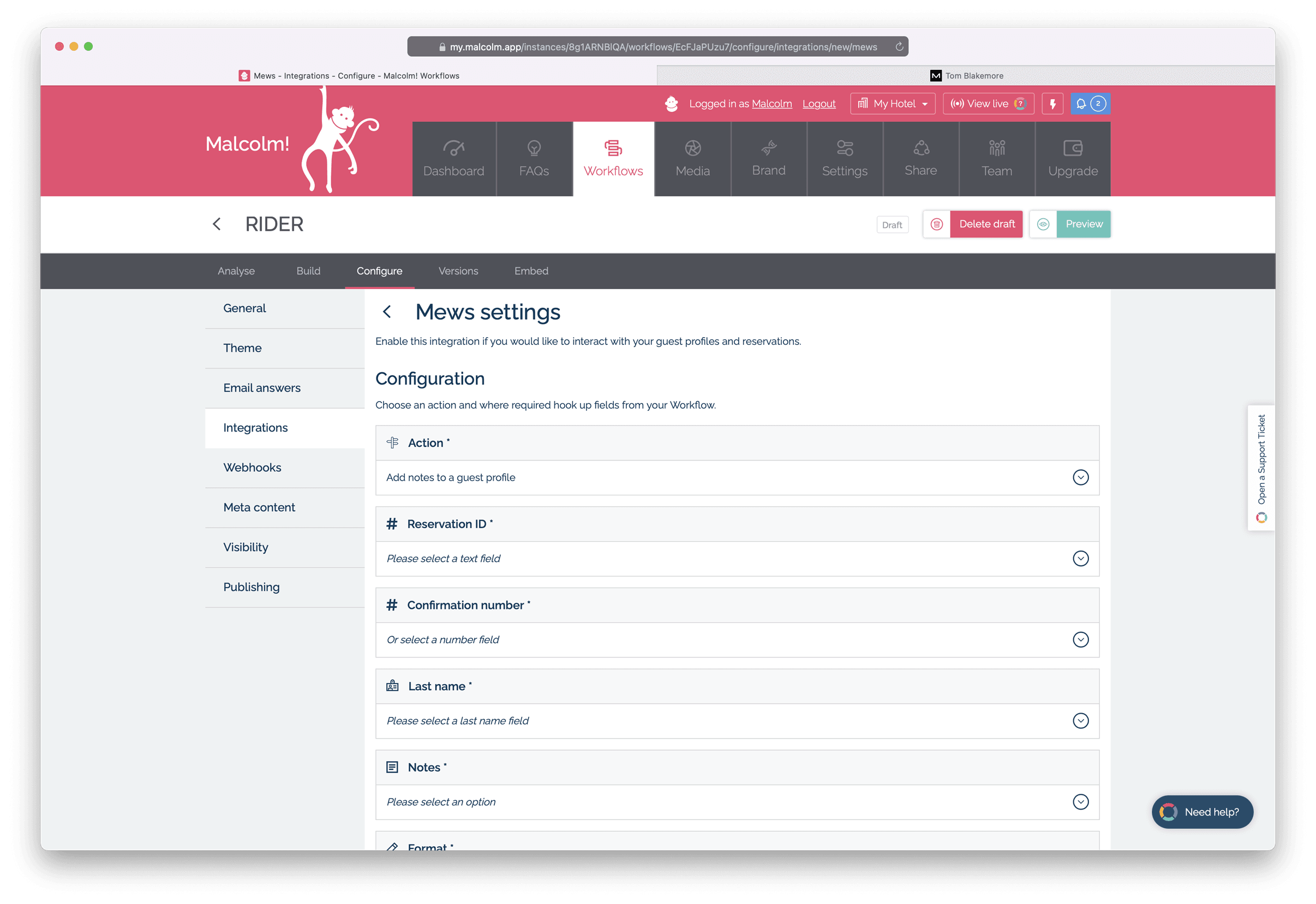The width and height of the screenshot is (1316, 904).
Task: Go back from Mews settings
Action: pyautogui.click(x=387, y=312)
